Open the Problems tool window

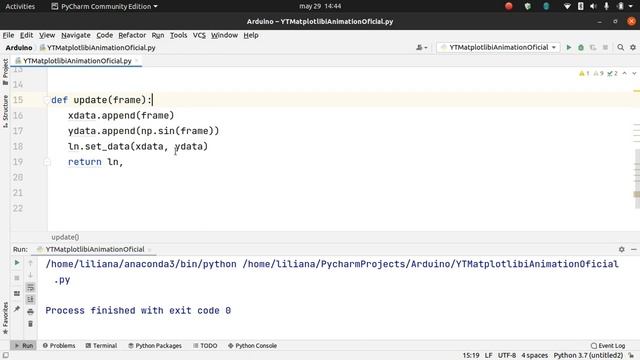(59, 346)
